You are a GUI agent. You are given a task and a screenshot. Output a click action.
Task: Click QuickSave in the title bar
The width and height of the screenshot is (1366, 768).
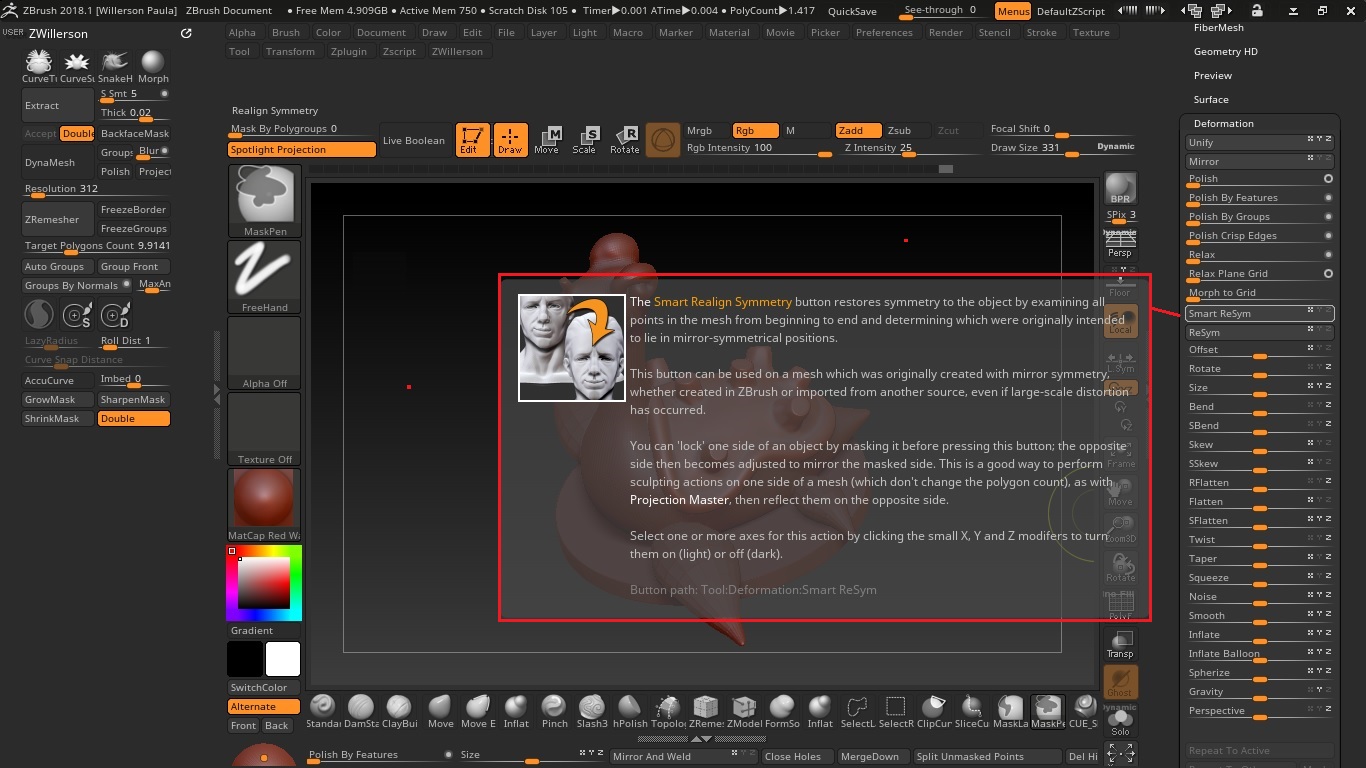click(852, 11)
